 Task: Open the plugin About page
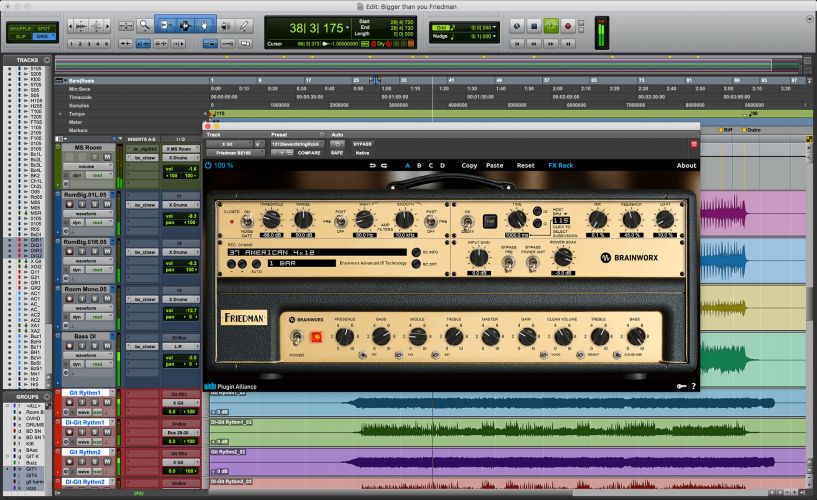(686, 165)
